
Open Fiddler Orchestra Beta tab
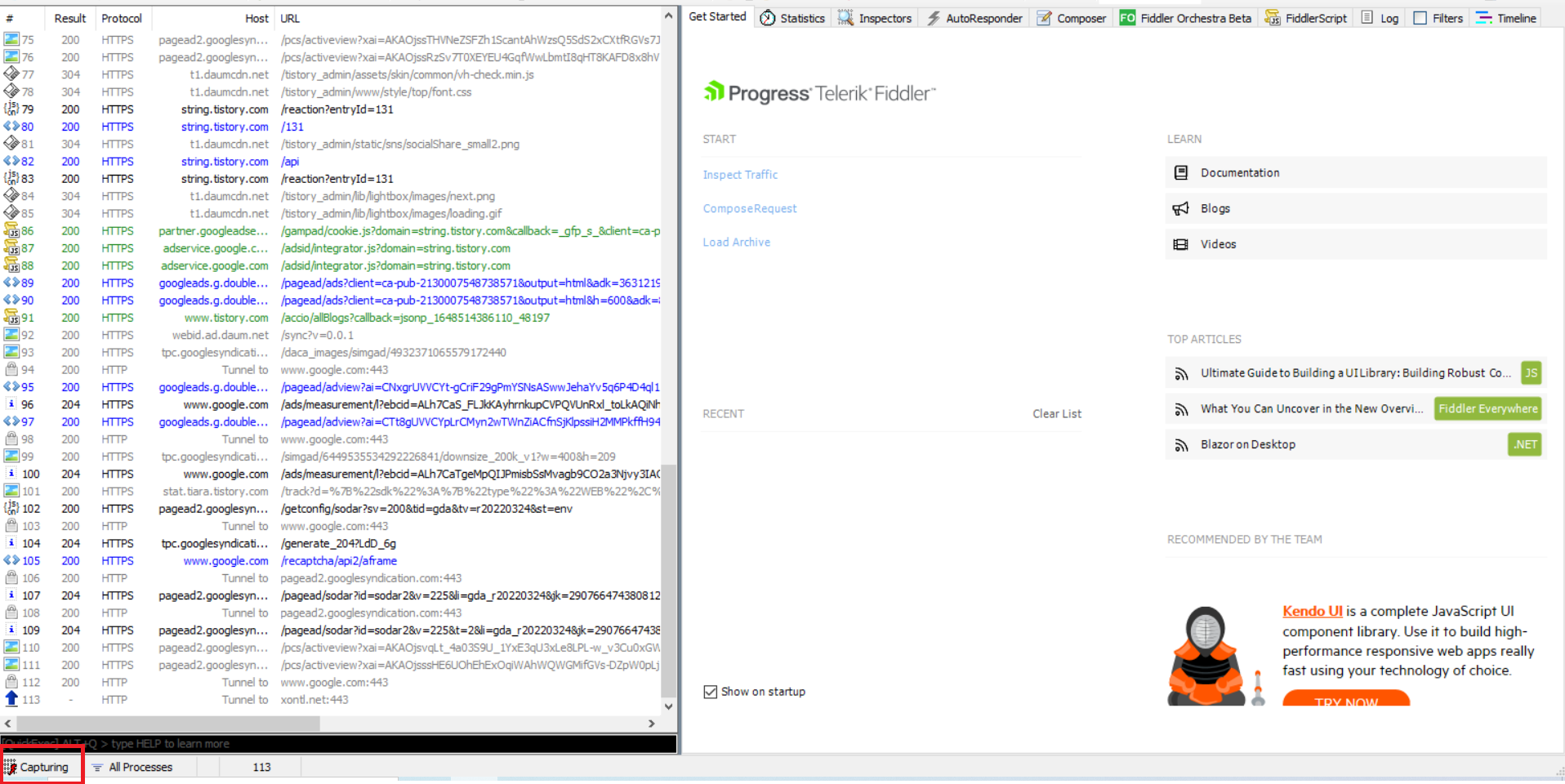coord(1185,18)
